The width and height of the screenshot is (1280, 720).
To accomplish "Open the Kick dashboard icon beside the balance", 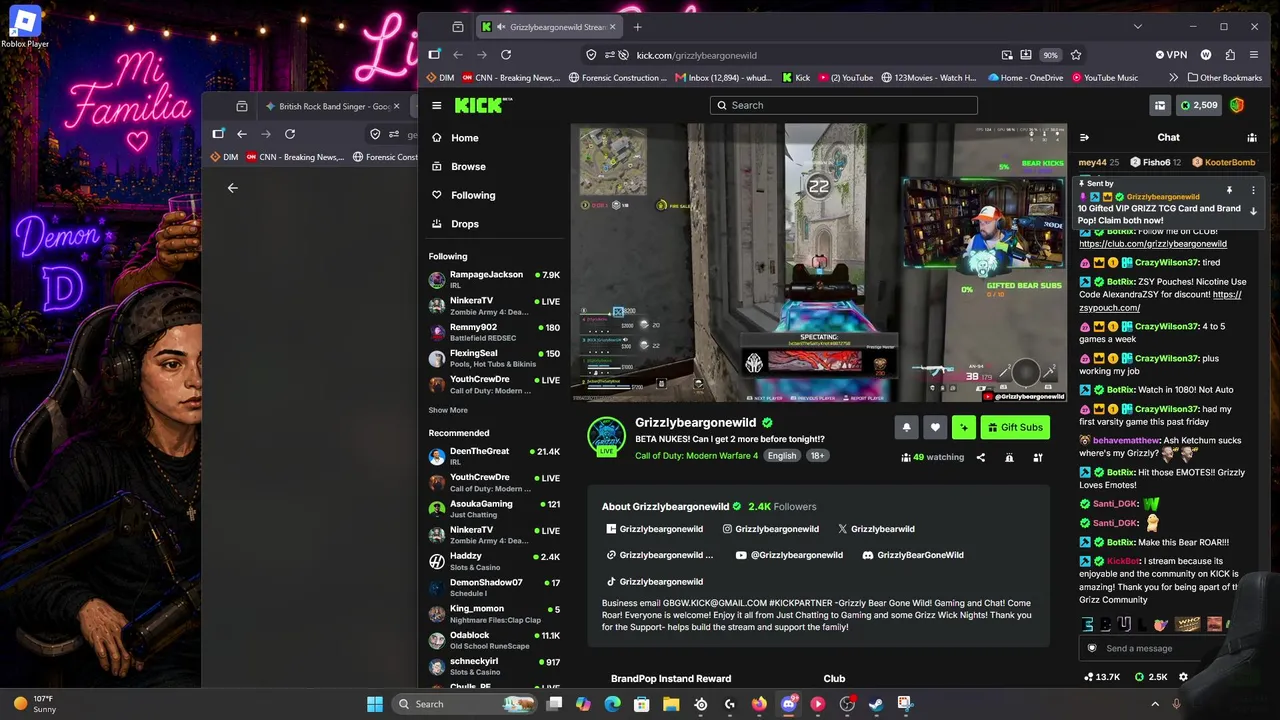I will coord(1160,105).
